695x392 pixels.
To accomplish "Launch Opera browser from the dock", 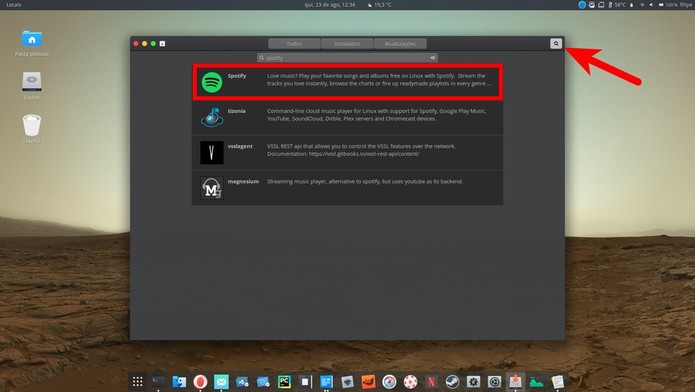I will pyautogui.click(x=200, y=381).
